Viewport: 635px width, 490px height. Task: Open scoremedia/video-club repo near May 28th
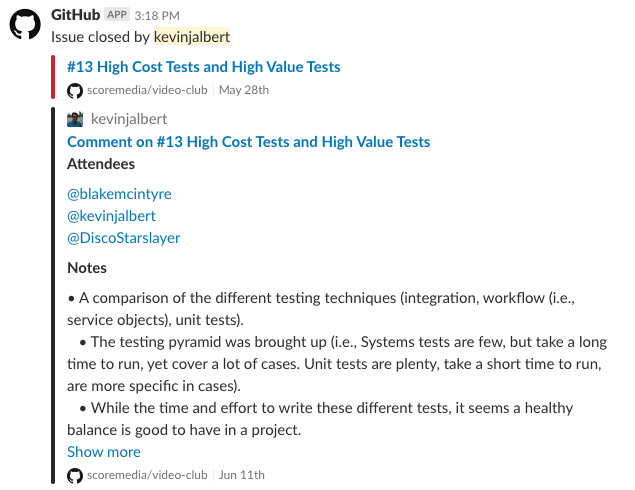pyautogui.click(x=147, y=90)
